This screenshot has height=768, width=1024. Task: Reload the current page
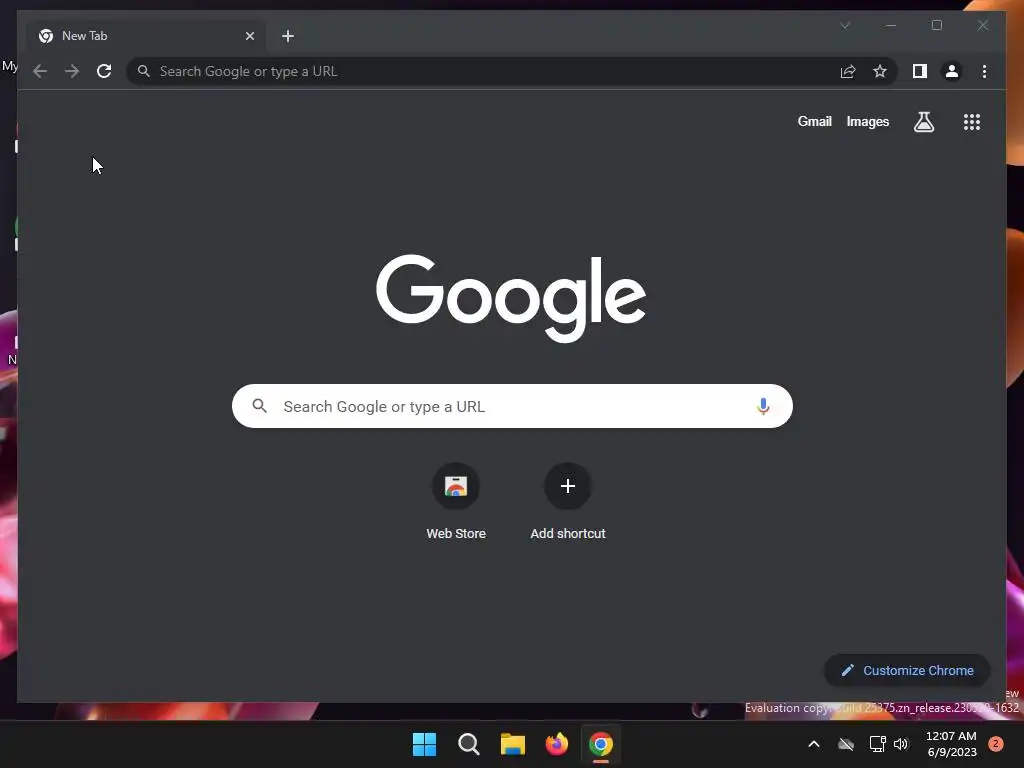[x=104, y=71]
